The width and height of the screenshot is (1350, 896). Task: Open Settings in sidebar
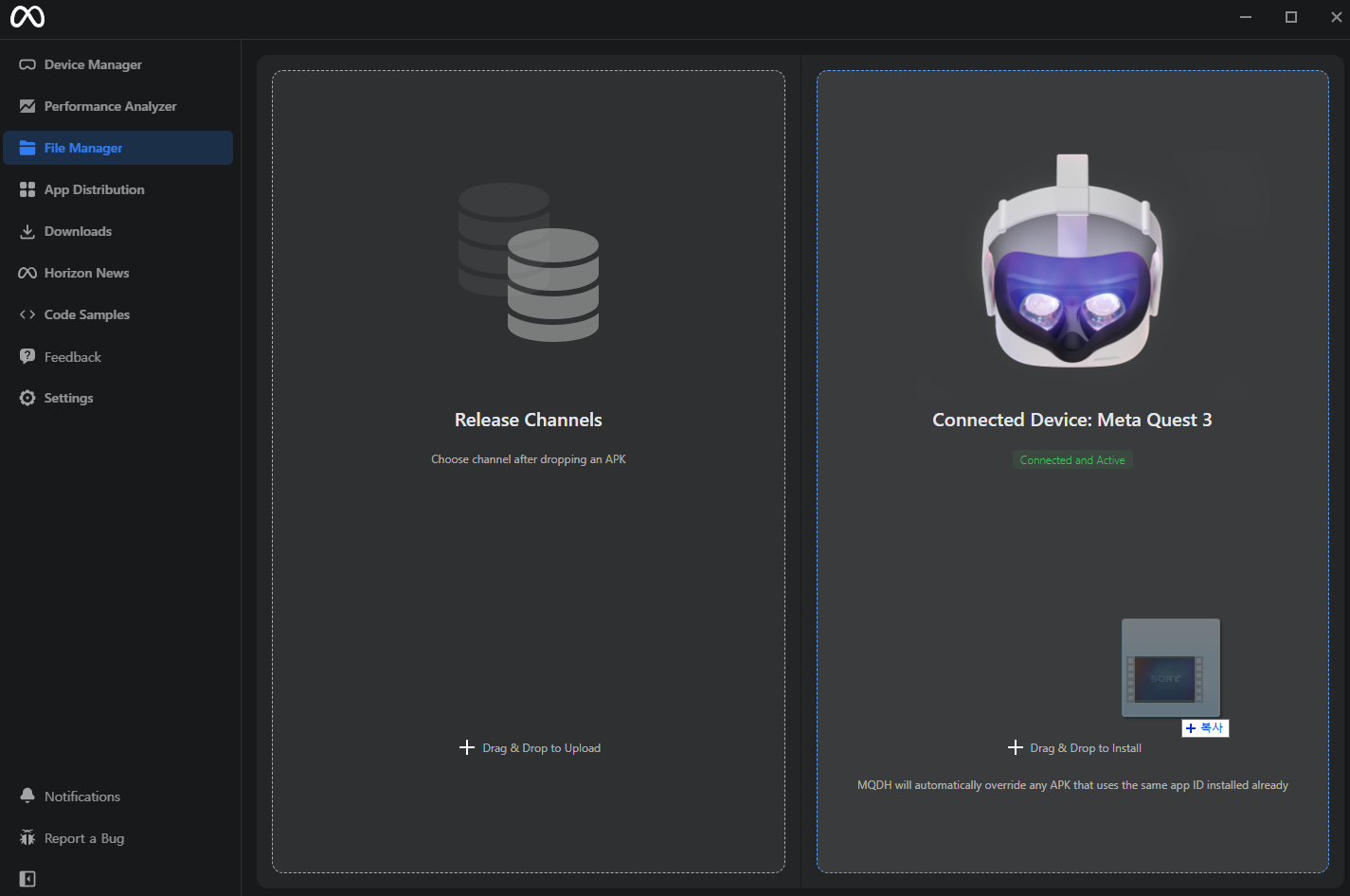(x=118, y=398)
